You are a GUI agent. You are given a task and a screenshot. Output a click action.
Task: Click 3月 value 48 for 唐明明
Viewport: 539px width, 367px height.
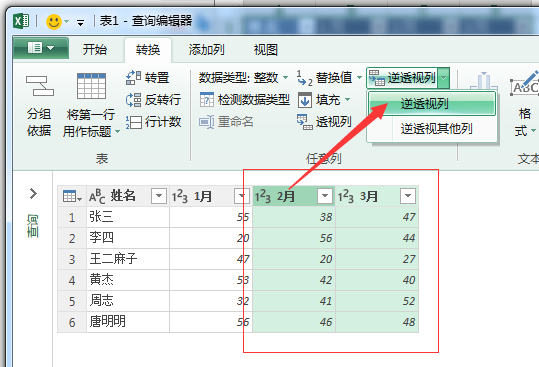click(377, 322)
